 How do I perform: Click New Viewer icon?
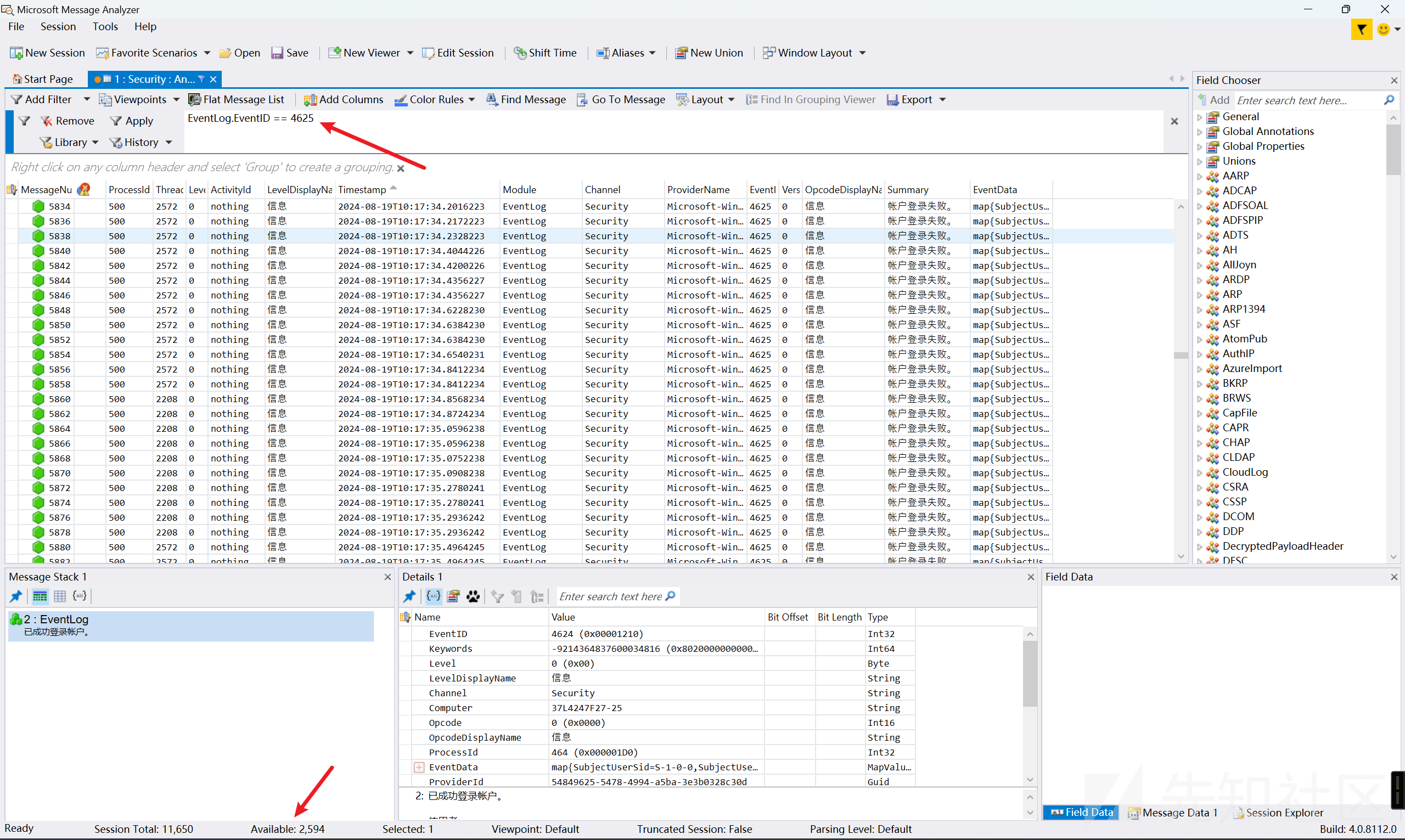coord(335,53)
